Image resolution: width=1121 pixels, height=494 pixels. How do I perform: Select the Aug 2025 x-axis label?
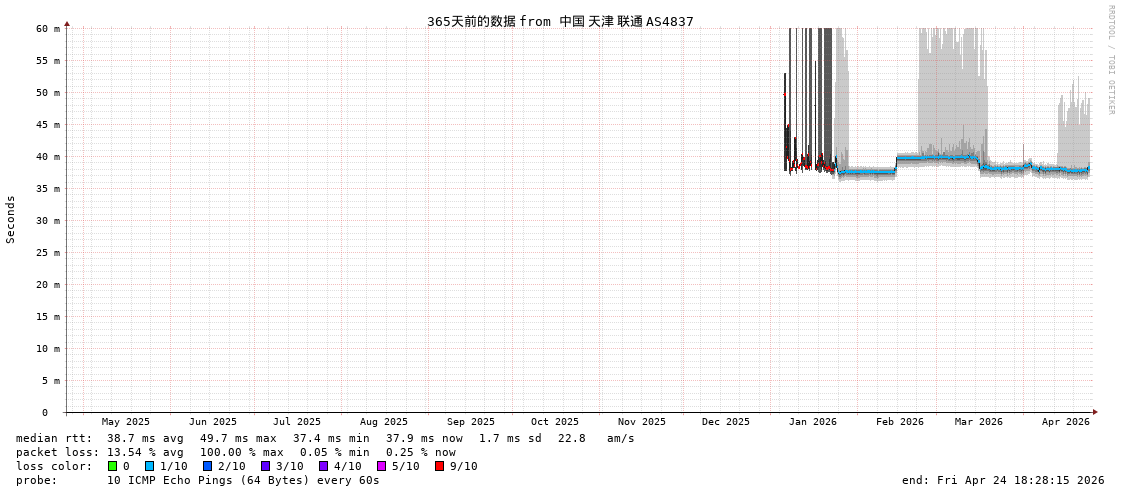coord(384,422)
